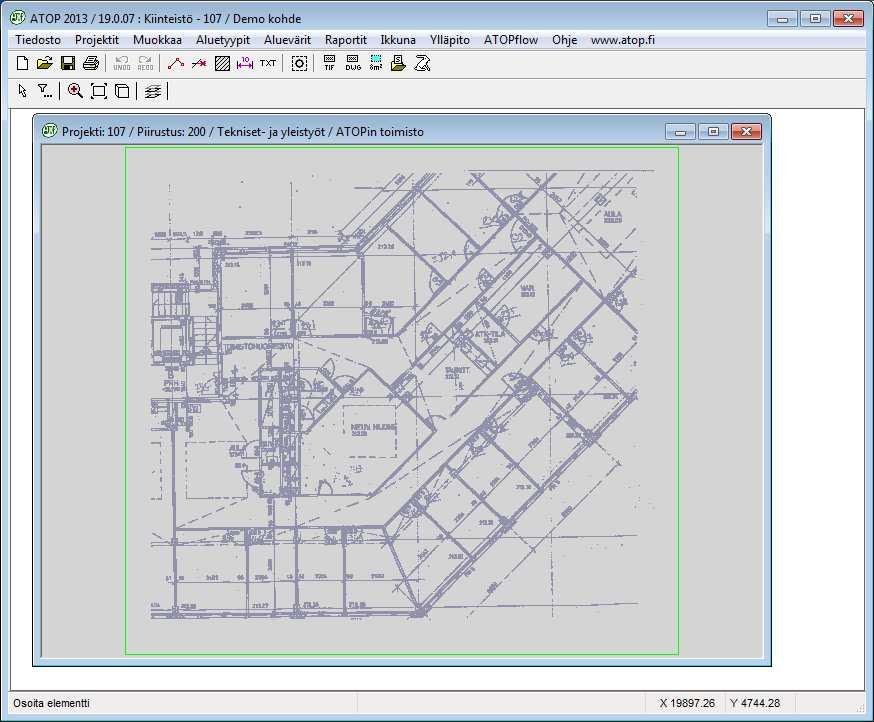Viewport: 874px width, 722px height.
Task: Click the Y 4744.28 coordinate in status bar
Action: point(755,703)
